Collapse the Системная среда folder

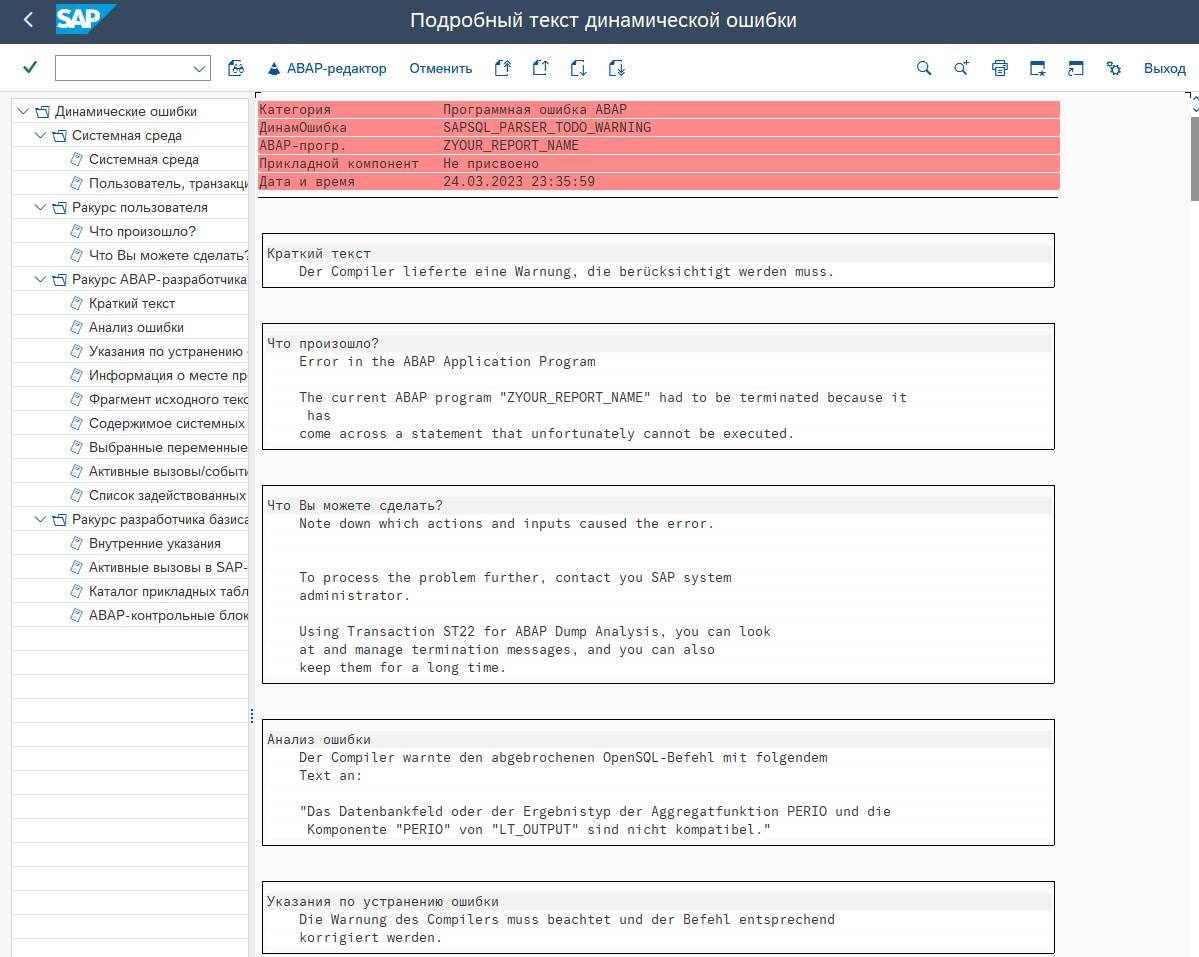(x=40, y=136)
